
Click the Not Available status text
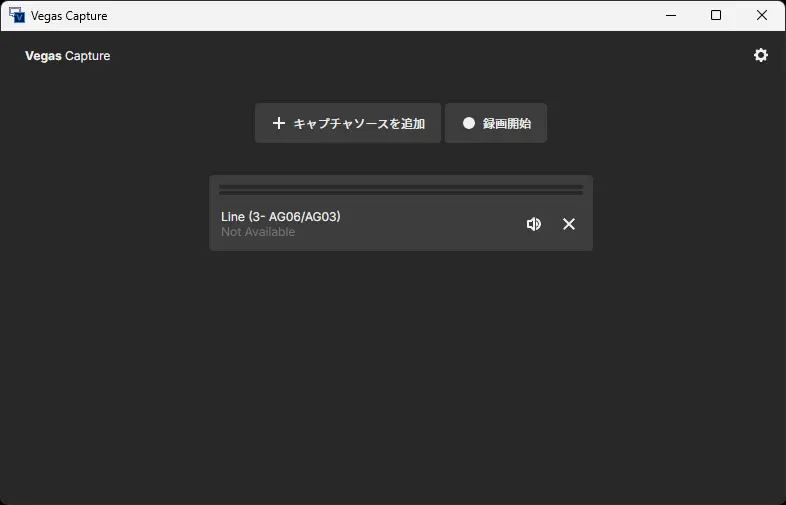click(x=258, y=232)
